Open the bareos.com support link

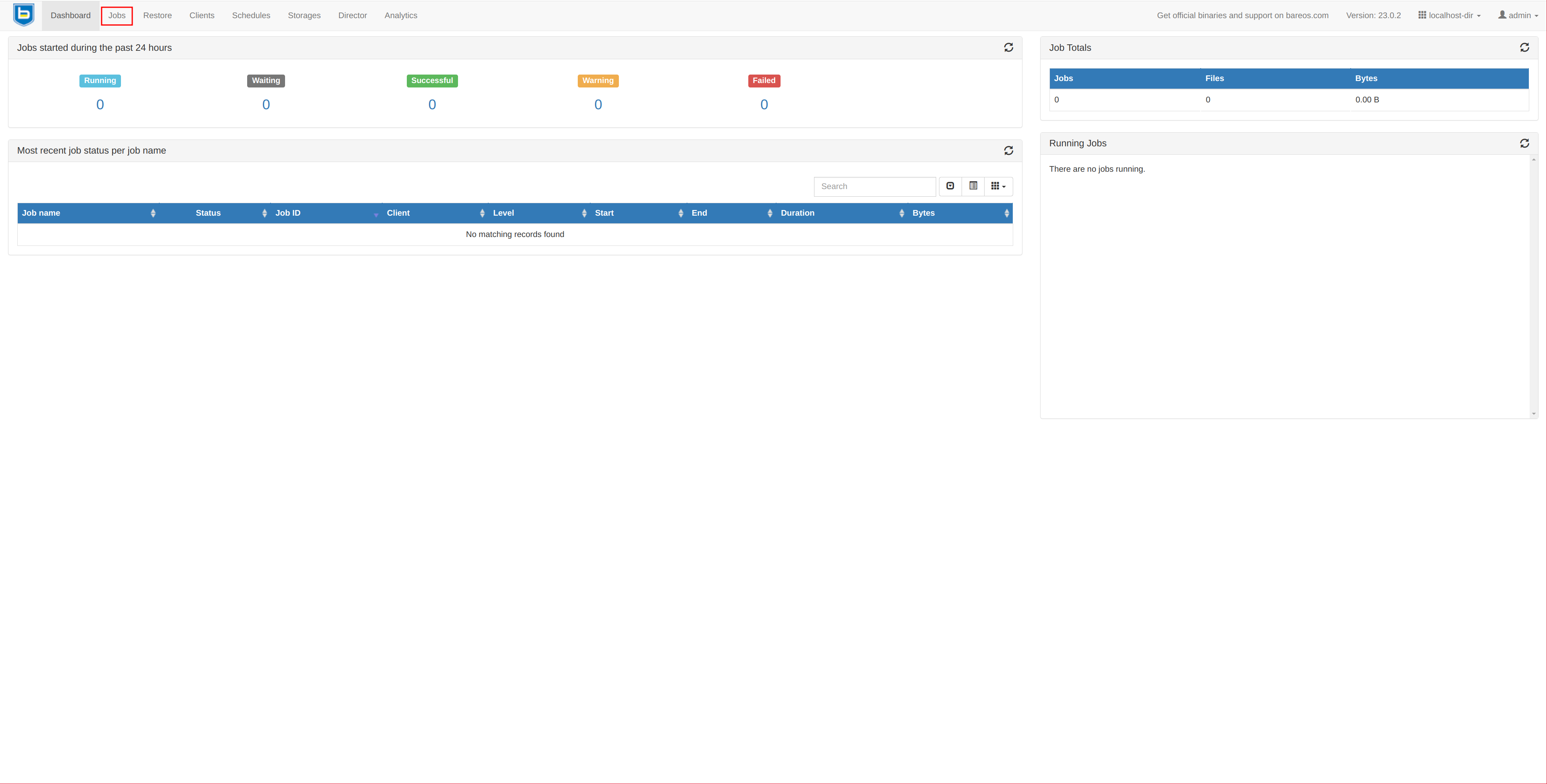tap(1242, 16)
